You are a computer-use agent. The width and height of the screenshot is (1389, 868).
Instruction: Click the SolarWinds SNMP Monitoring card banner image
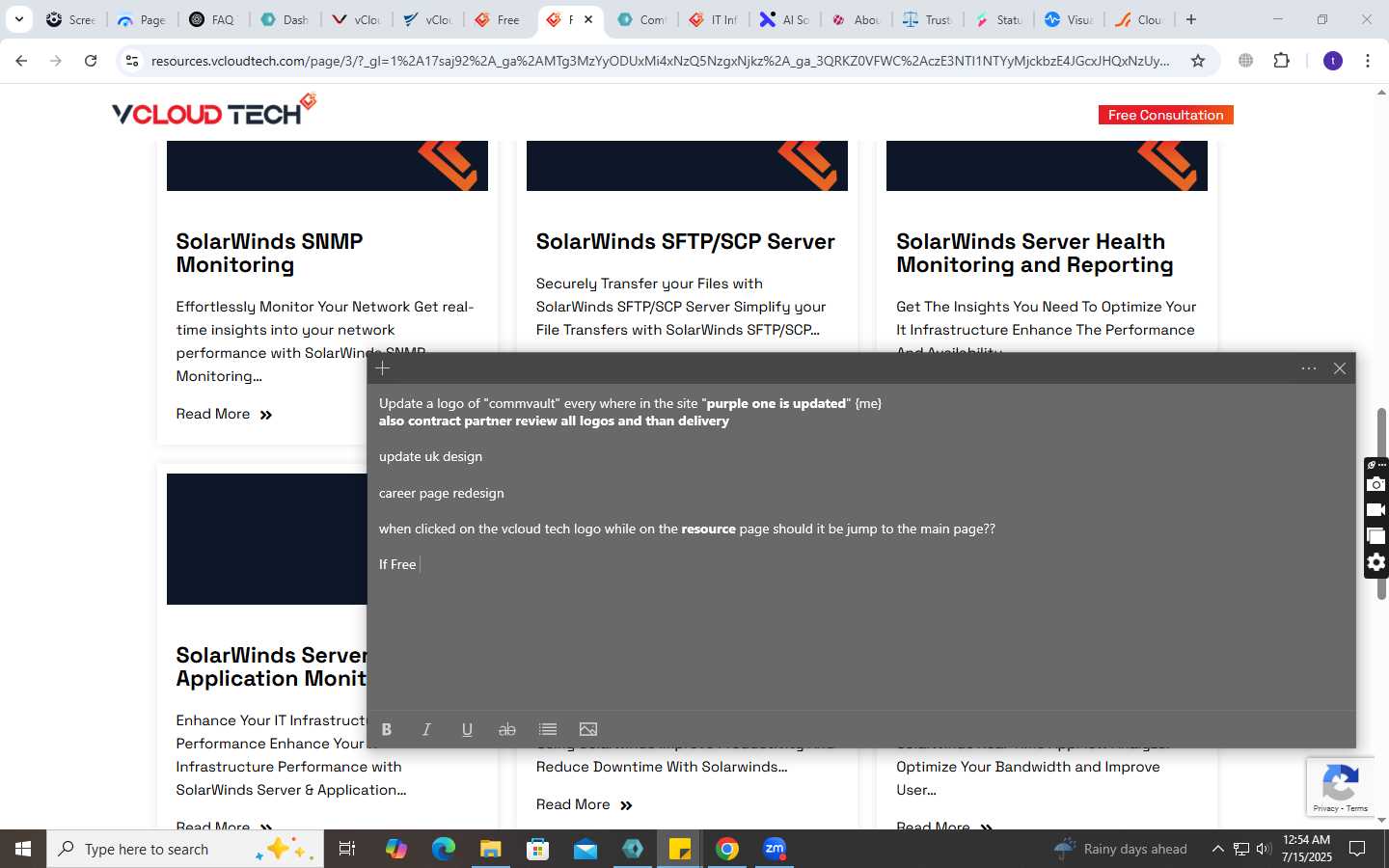tap(327, 166)
